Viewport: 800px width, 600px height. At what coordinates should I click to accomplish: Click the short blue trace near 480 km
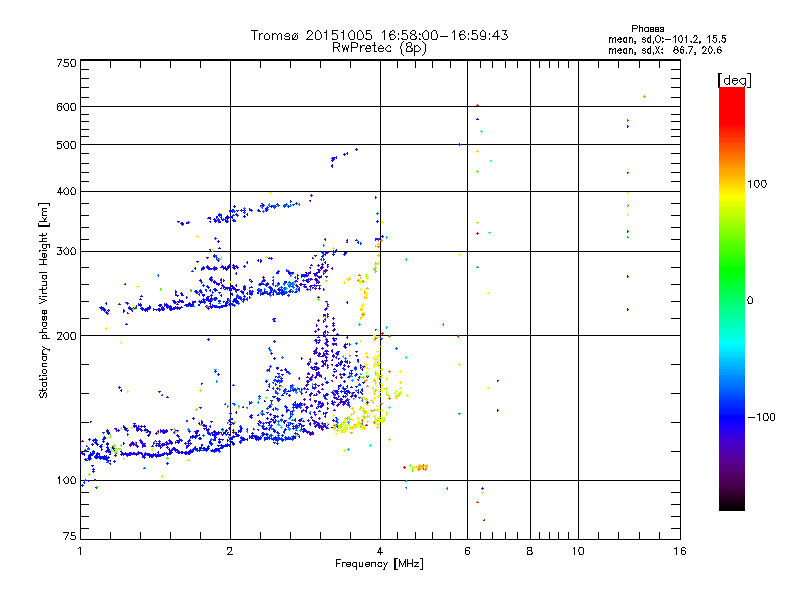coord(344,156)
